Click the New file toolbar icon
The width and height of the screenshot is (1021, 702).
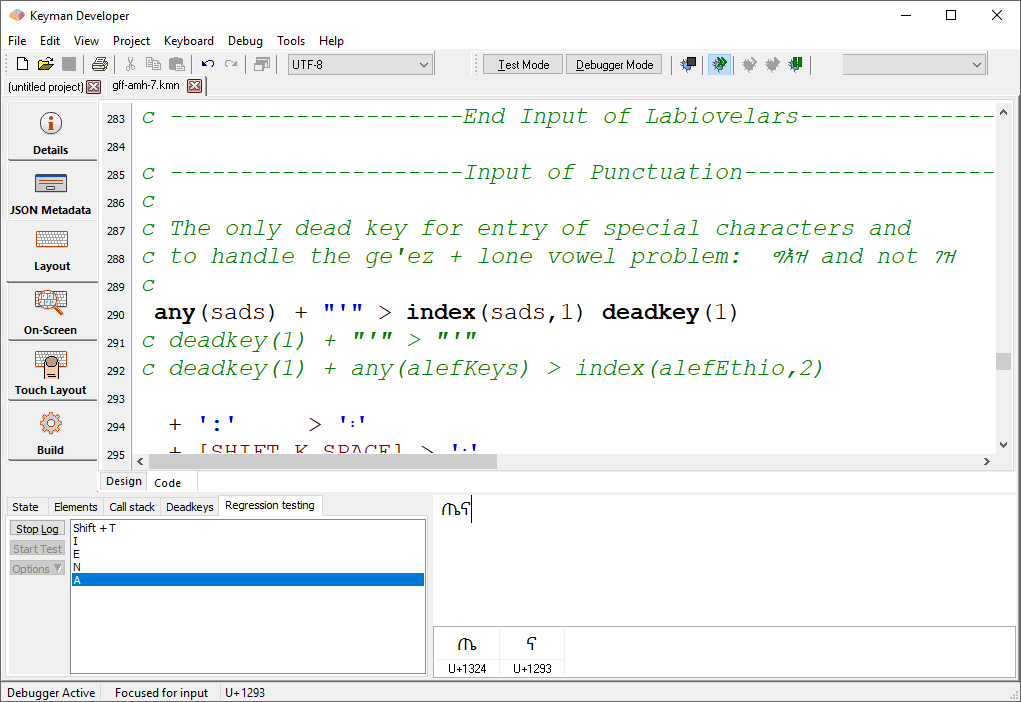click(x=22, y=64)
